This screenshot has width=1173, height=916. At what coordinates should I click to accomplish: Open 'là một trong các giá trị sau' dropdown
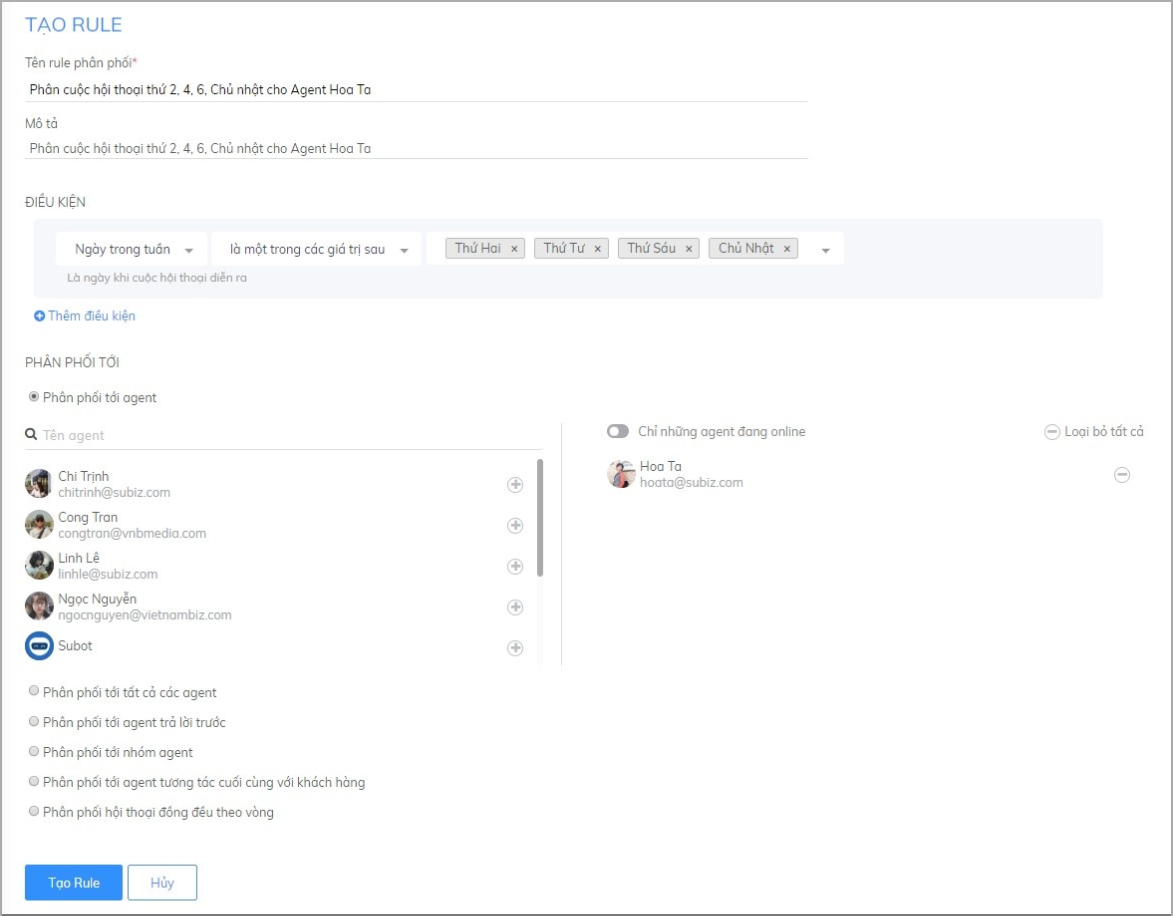pos(315,249)
